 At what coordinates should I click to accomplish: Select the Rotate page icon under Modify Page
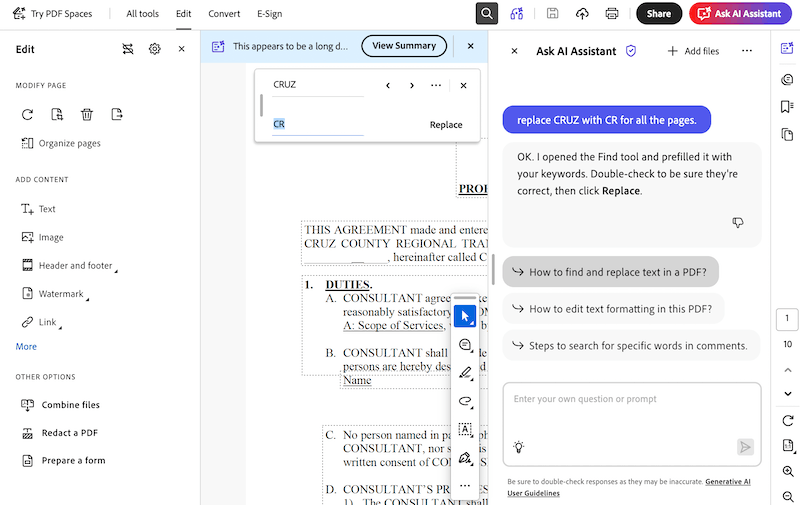28,114
